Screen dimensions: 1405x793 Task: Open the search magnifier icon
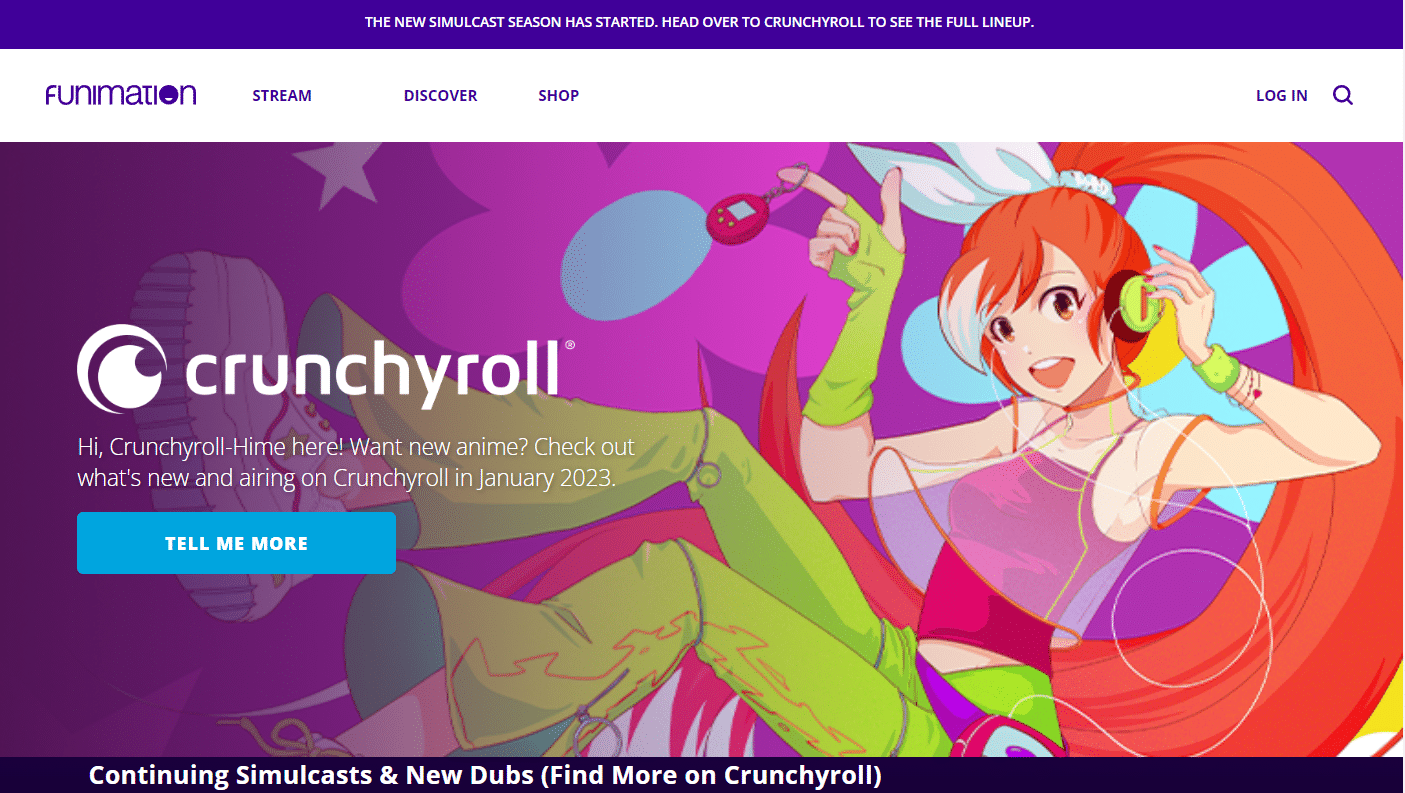(x=1343, y=95)
